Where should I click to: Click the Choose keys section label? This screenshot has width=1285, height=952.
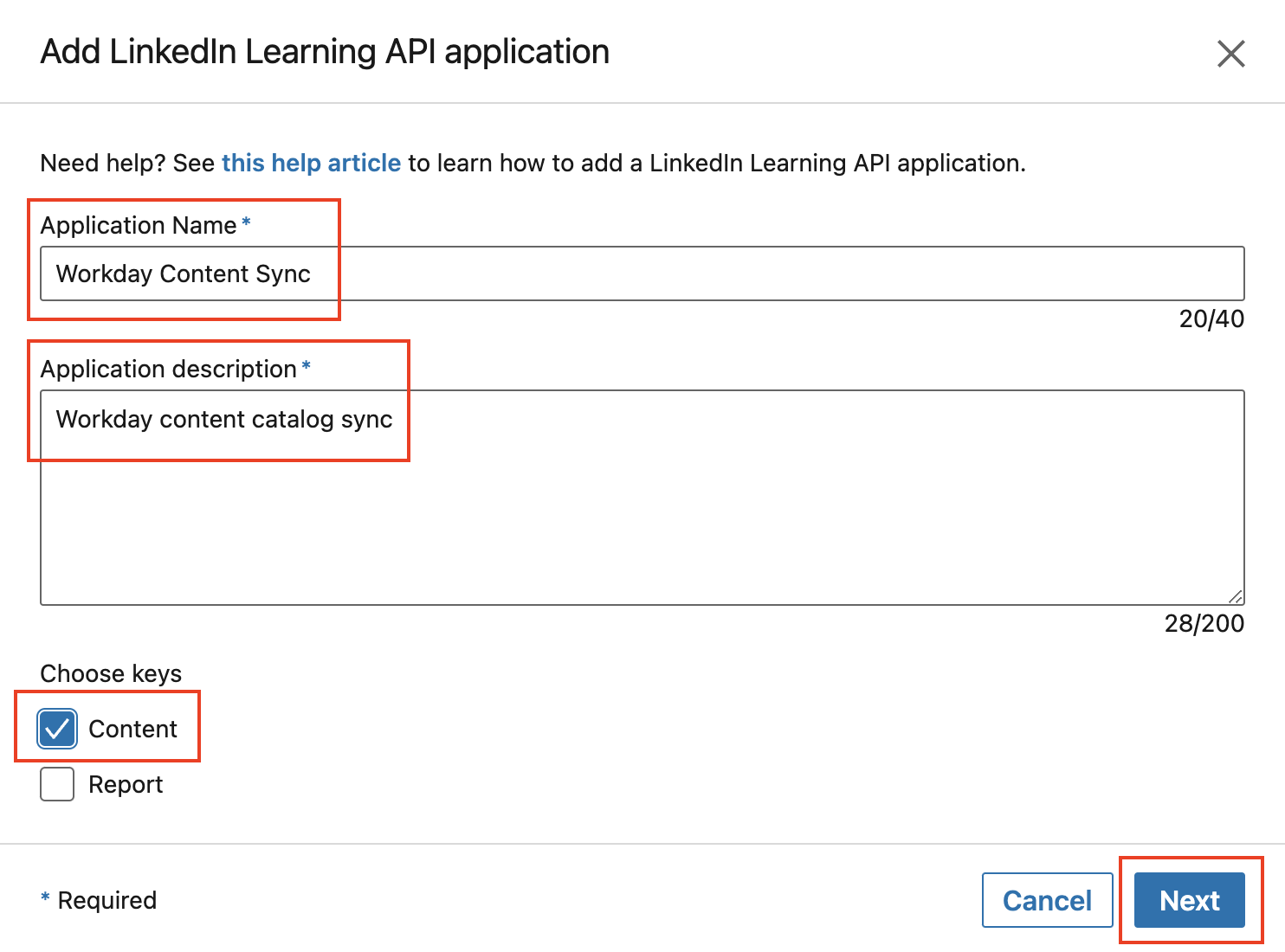[111, 673]
